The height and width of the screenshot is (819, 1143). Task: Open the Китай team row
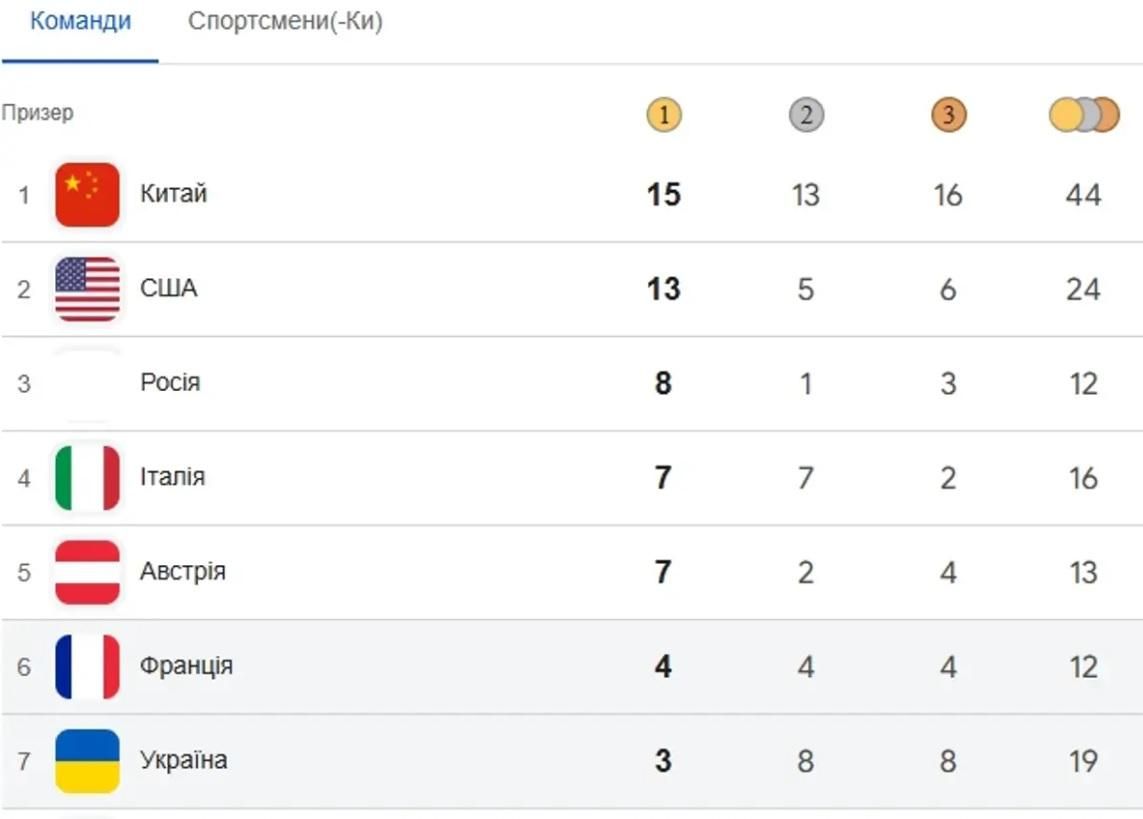click(x=173, y=193)
